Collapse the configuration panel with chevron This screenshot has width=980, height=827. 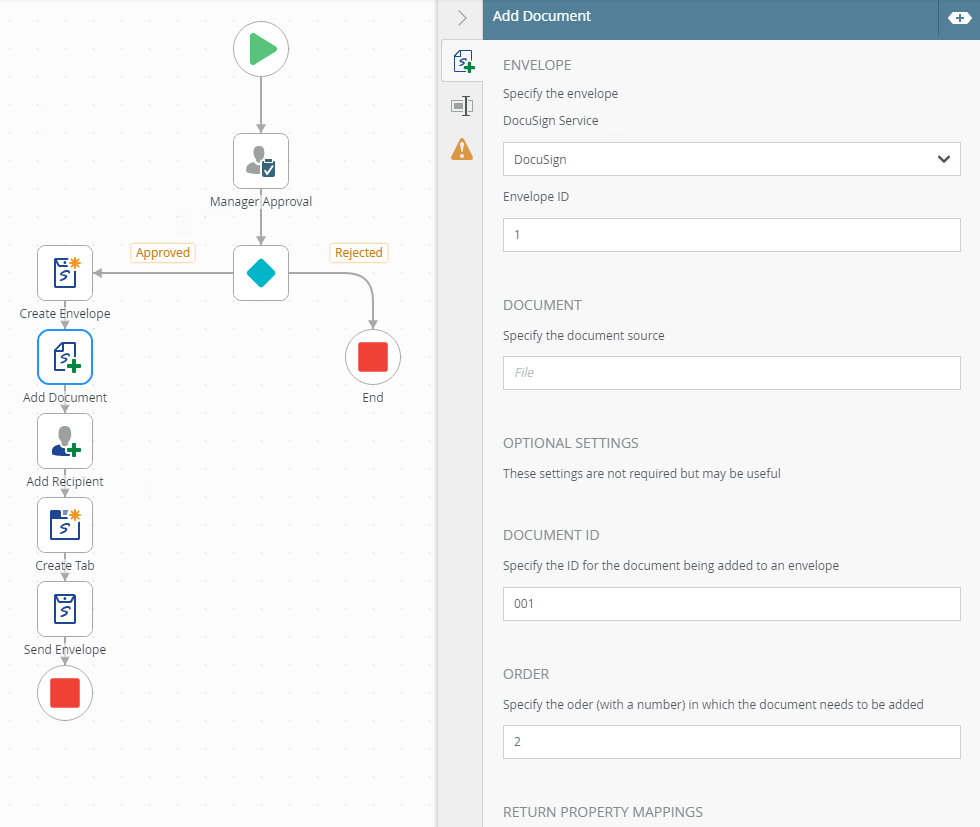click(x=461, y=18)
